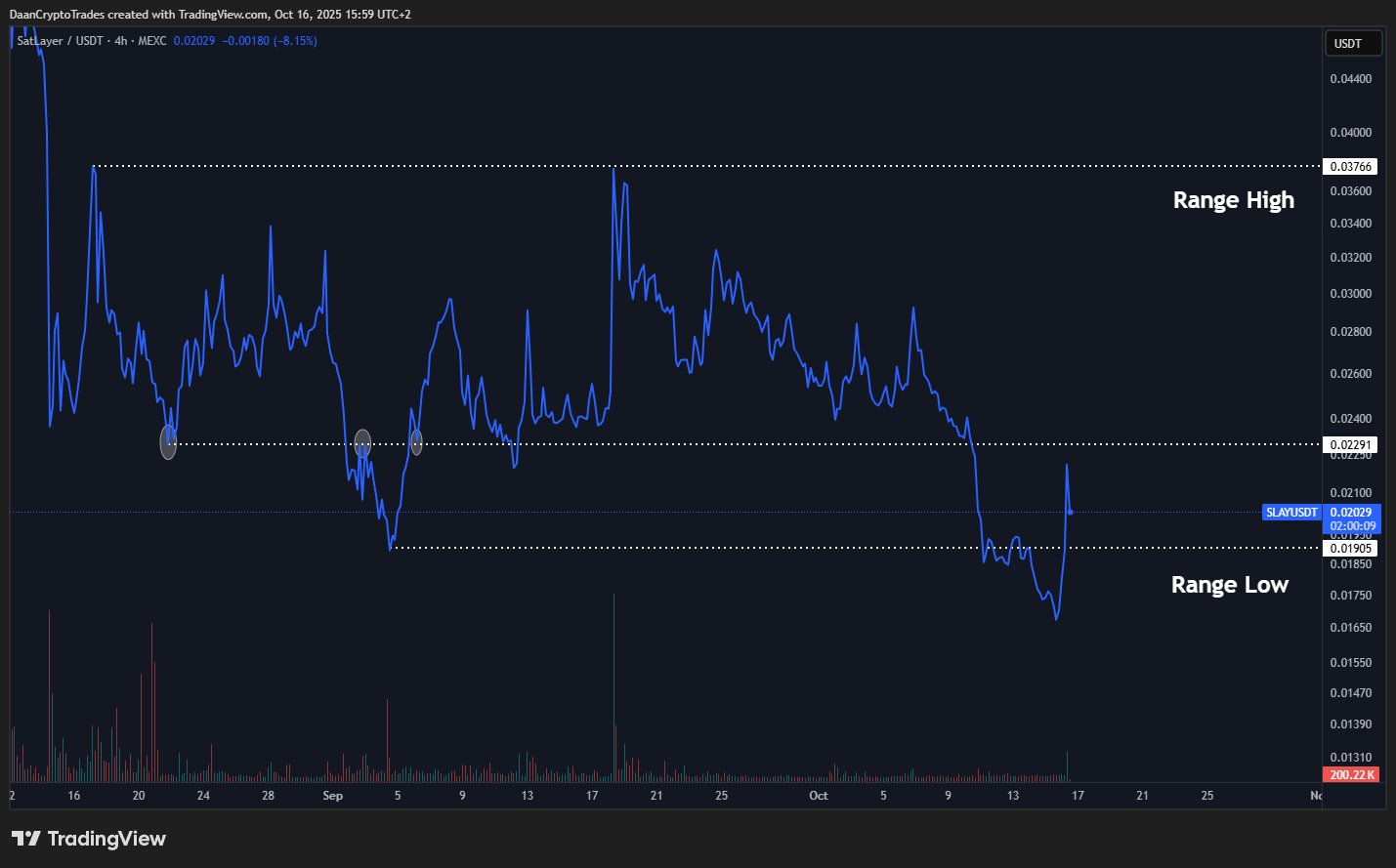Click the TradingView logo at bottom left

tap(89, 839)
